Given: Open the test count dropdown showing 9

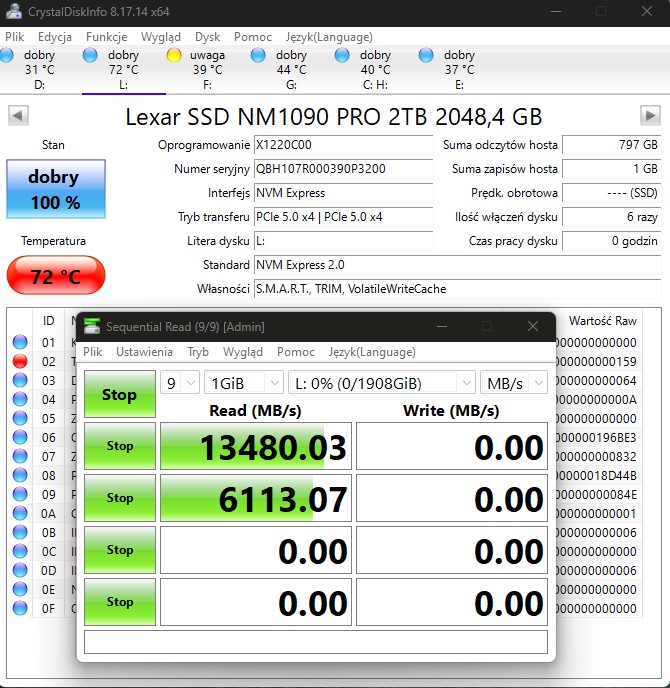Looking at the screenshot, I should (179, 383).
